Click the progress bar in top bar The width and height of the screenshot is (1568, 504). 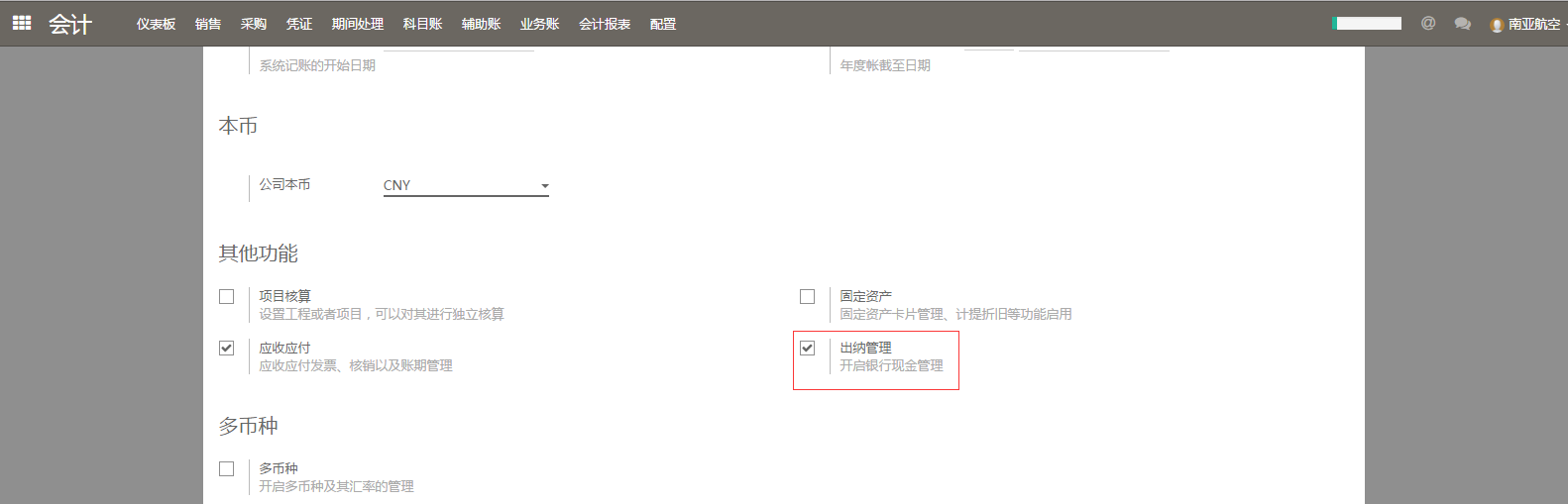(1367, 24)
